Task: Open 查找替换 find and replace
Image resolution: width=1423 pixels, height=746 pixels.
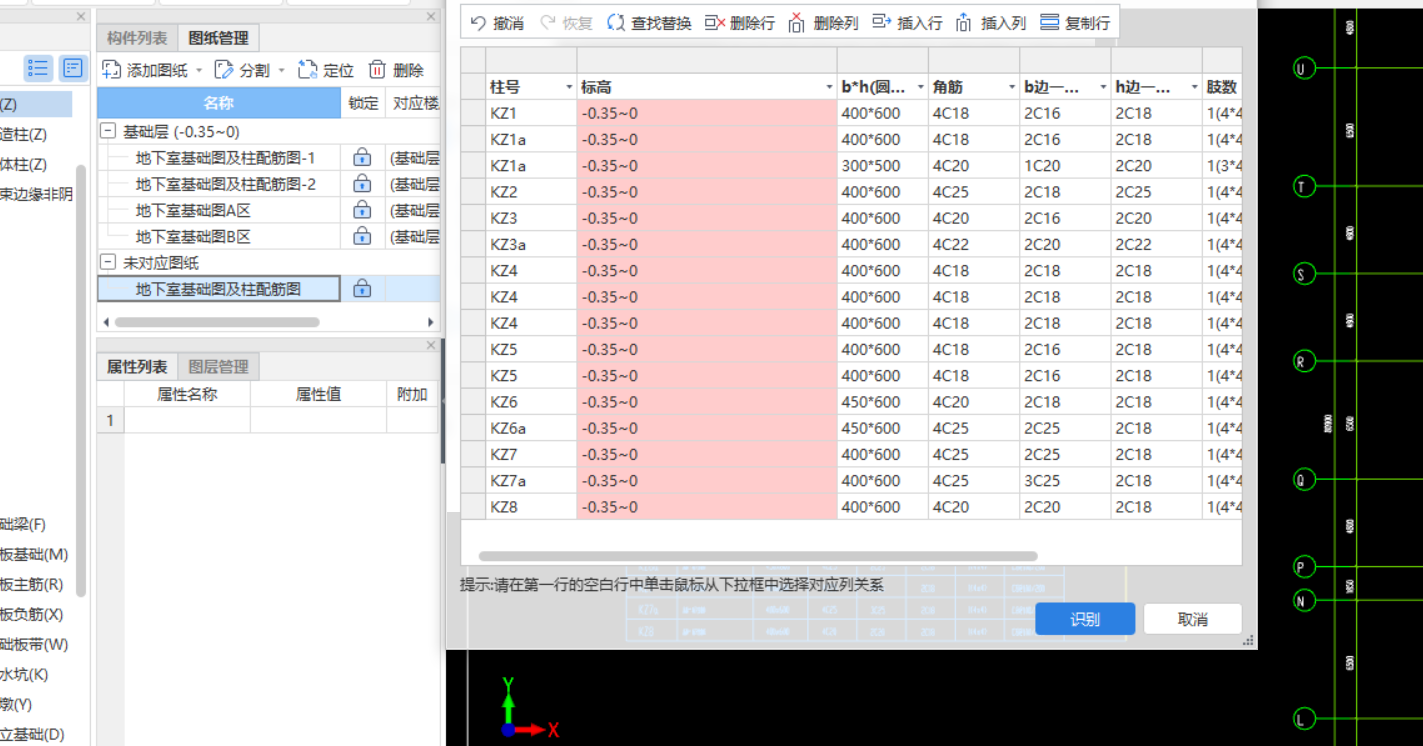Action: pos(649,23)
